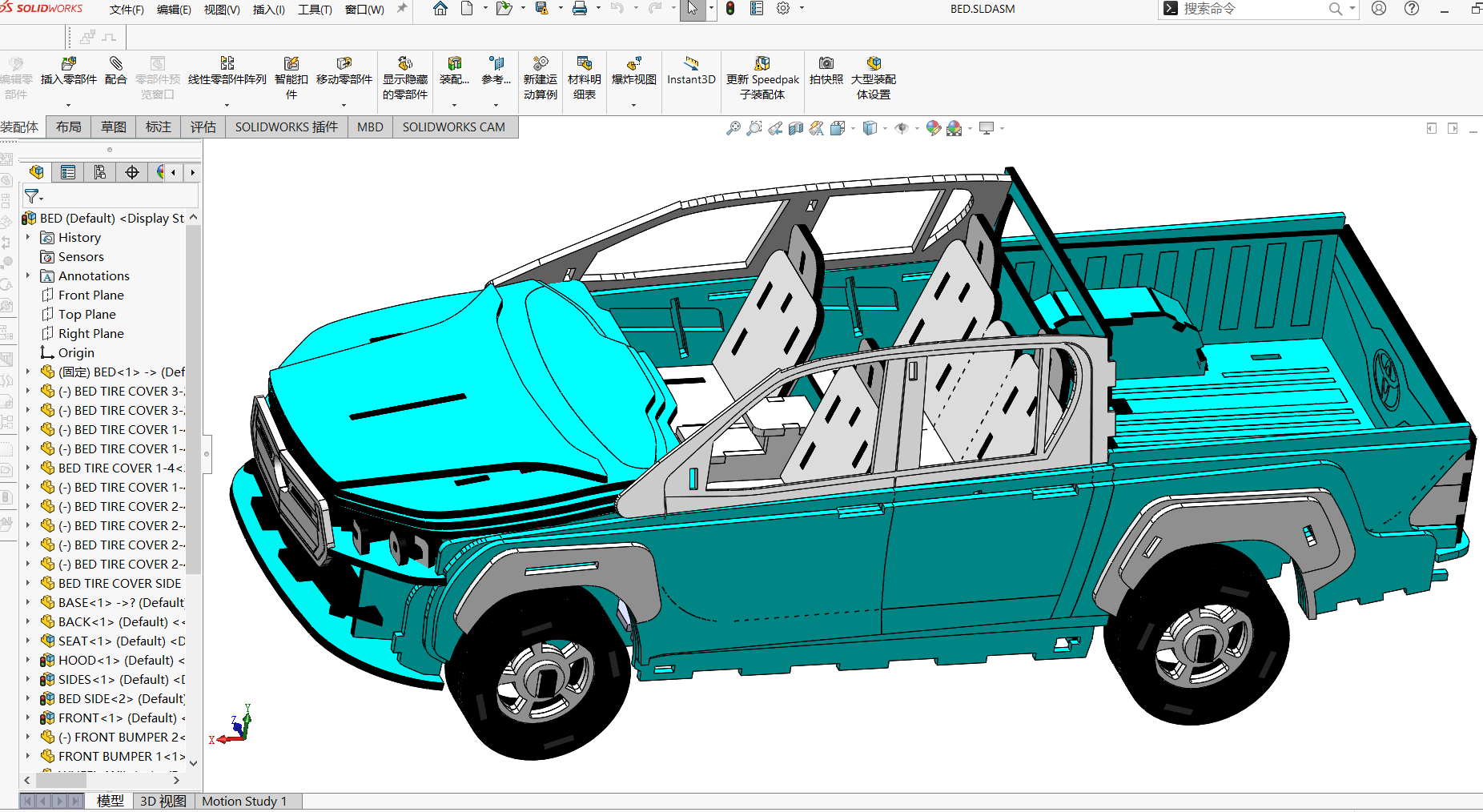The image size is (1483, 812).
Task: Open the 插入(I) menu
Action: [x=269, y=10]
